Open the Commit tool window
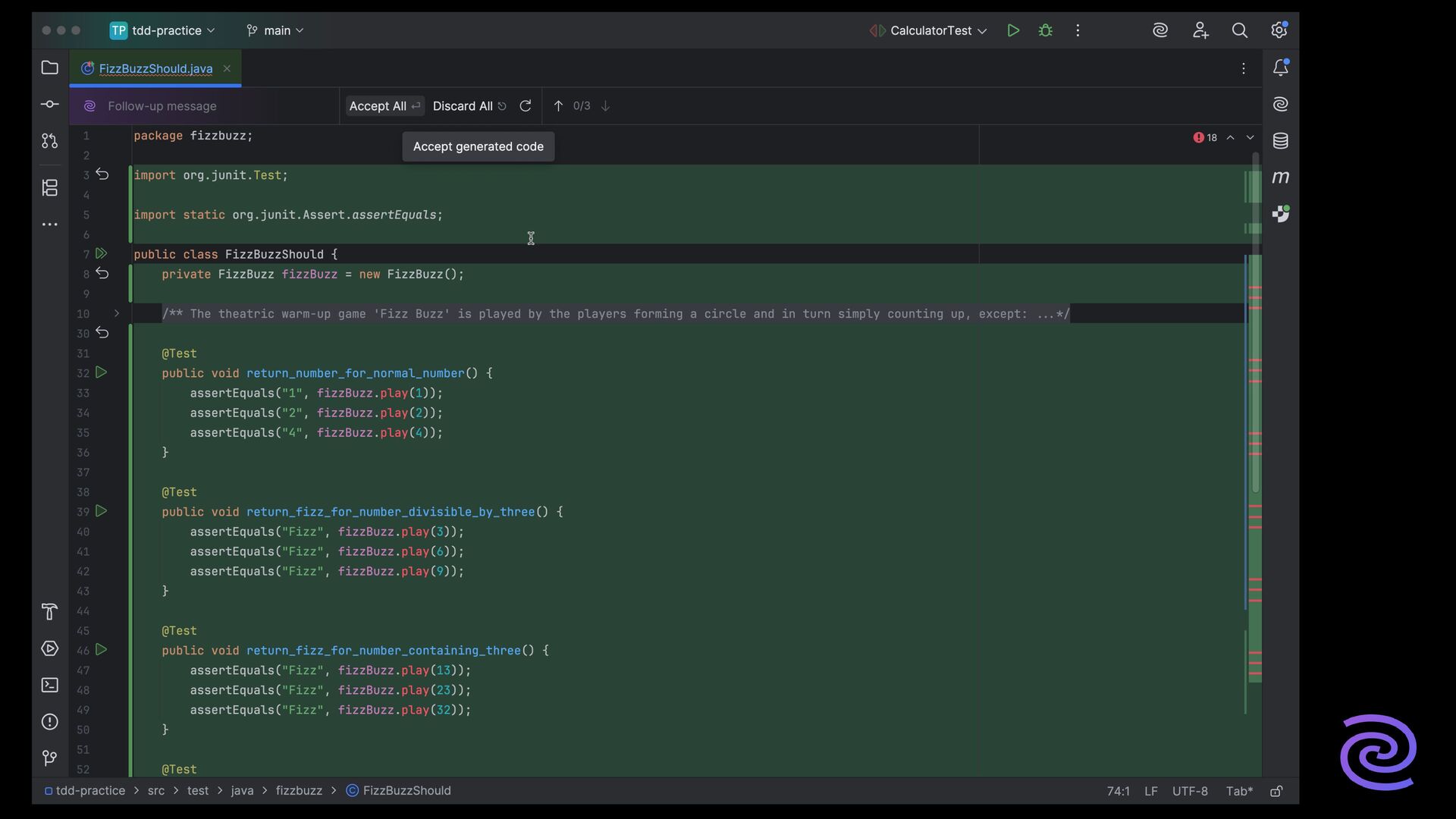 49,105
